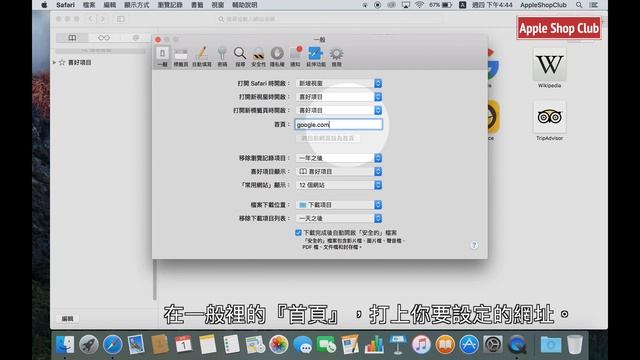Viewport: 640px width, 360px height.
Task: Open the 搜尋 (Search) preferences pane
Action: click(x=240, y=57)
